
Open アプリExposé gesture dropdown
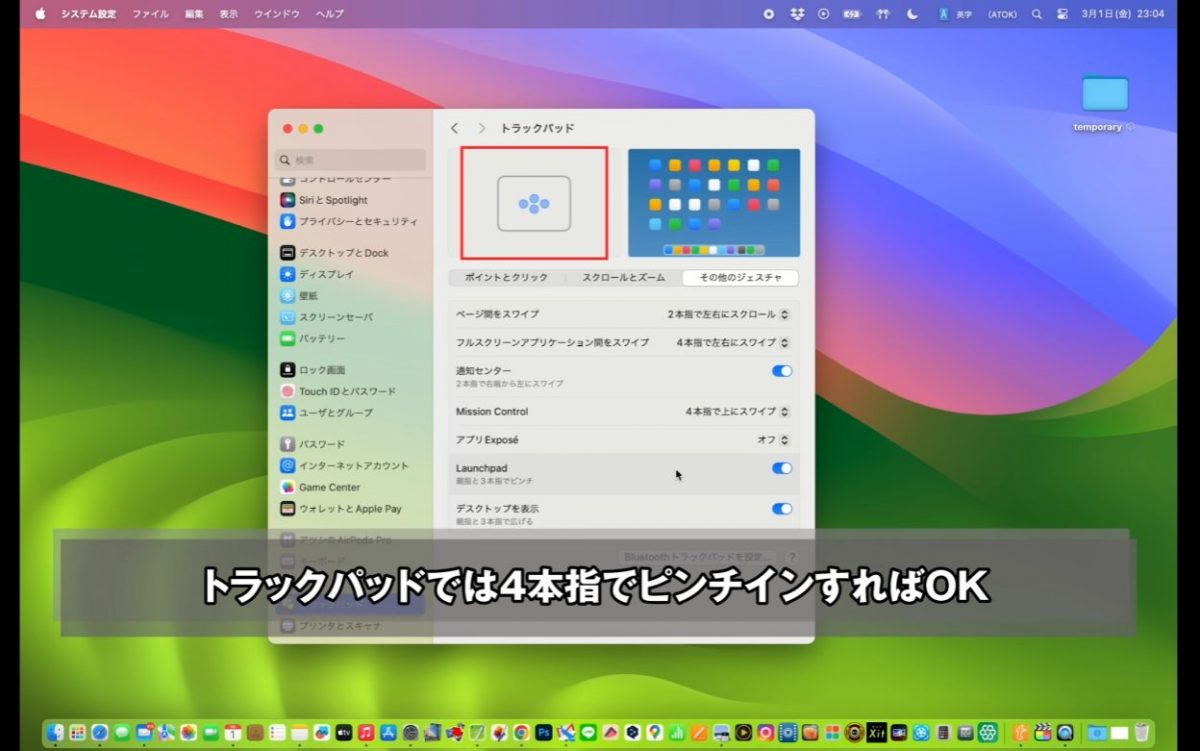pos(773,440)
